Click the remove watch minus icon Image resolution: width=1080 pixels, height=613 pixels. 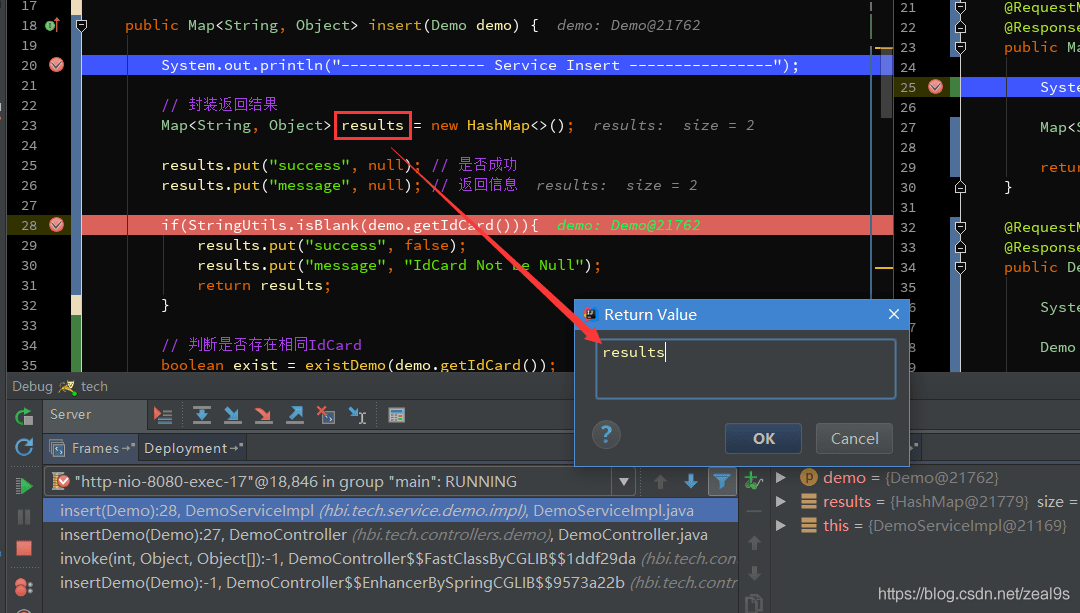coord(754,511)
